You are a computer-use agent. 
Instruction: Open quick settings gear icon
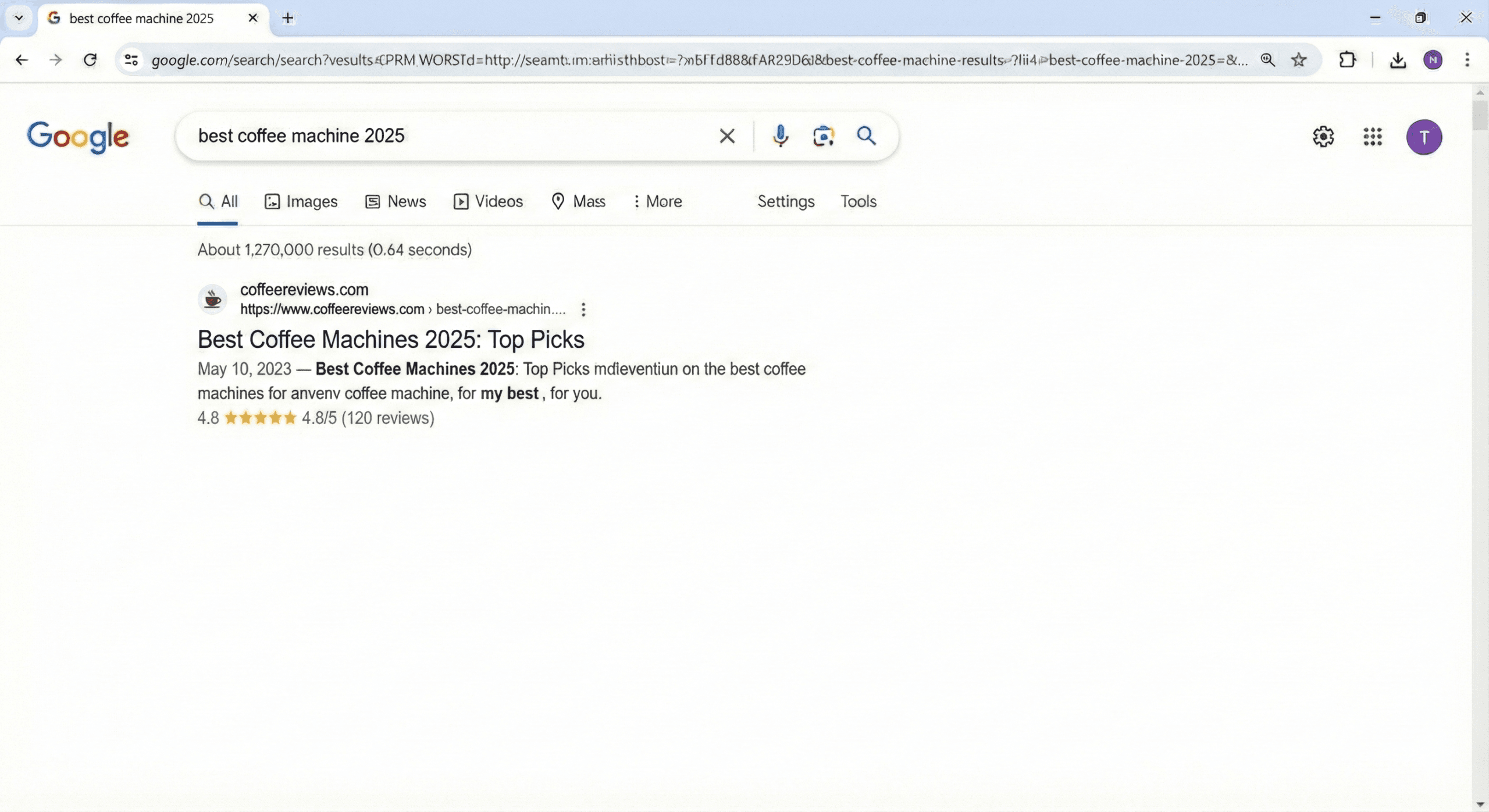click(x=1323, y=137)
